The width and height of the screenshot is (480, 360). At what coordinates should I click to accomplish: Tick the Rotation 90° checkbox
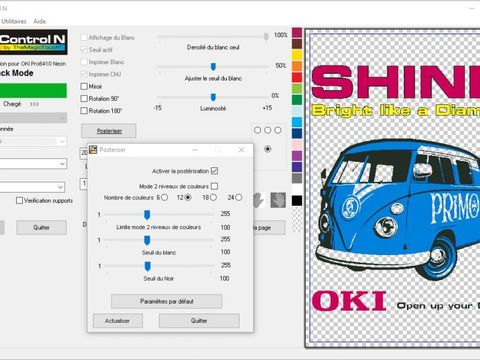(84, 99)
